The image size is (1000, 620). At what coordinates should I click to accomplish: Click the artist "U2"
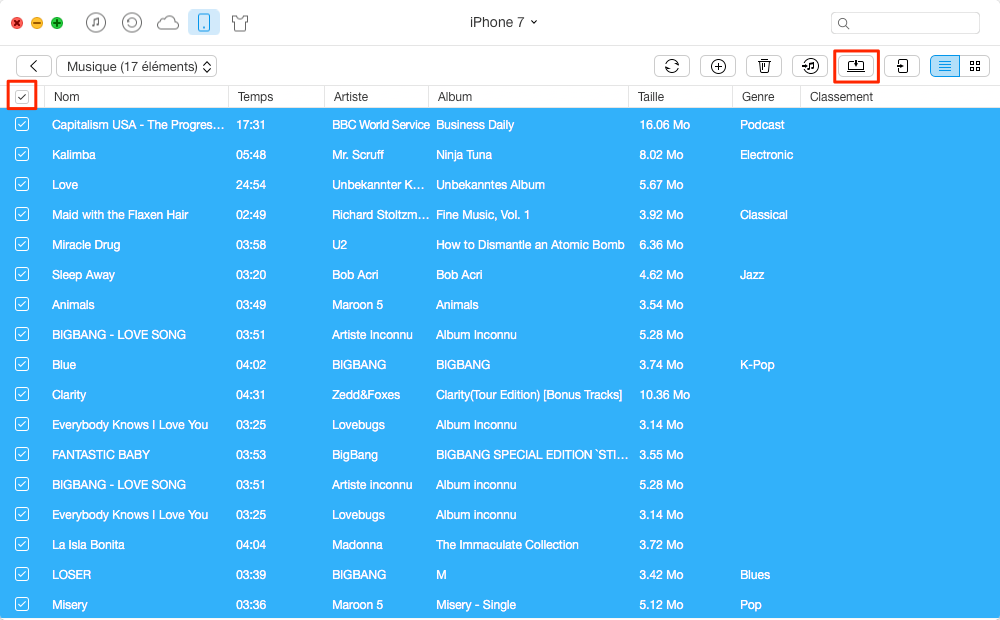pyautogui.click(x=339, y=245)
